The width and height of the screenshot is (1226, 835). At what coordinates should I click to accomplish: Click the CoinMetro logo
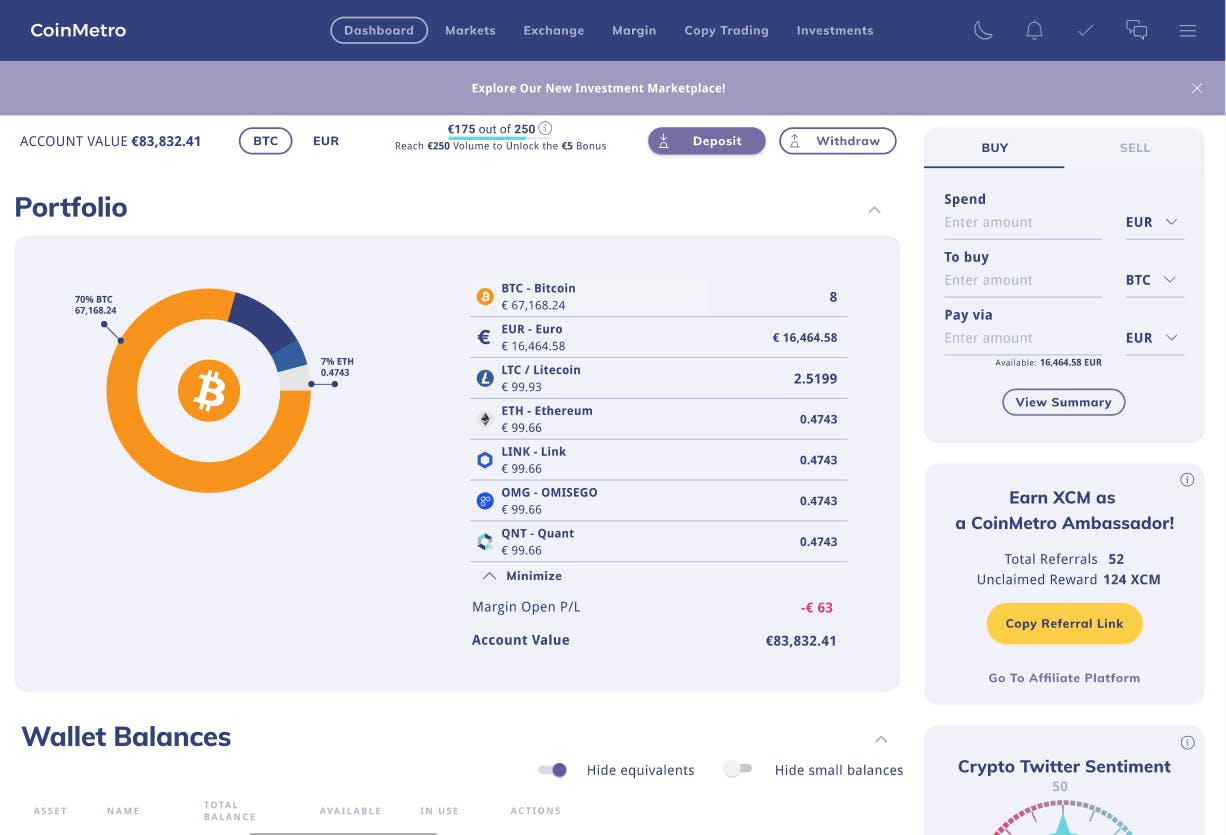[x=78, y=30]
